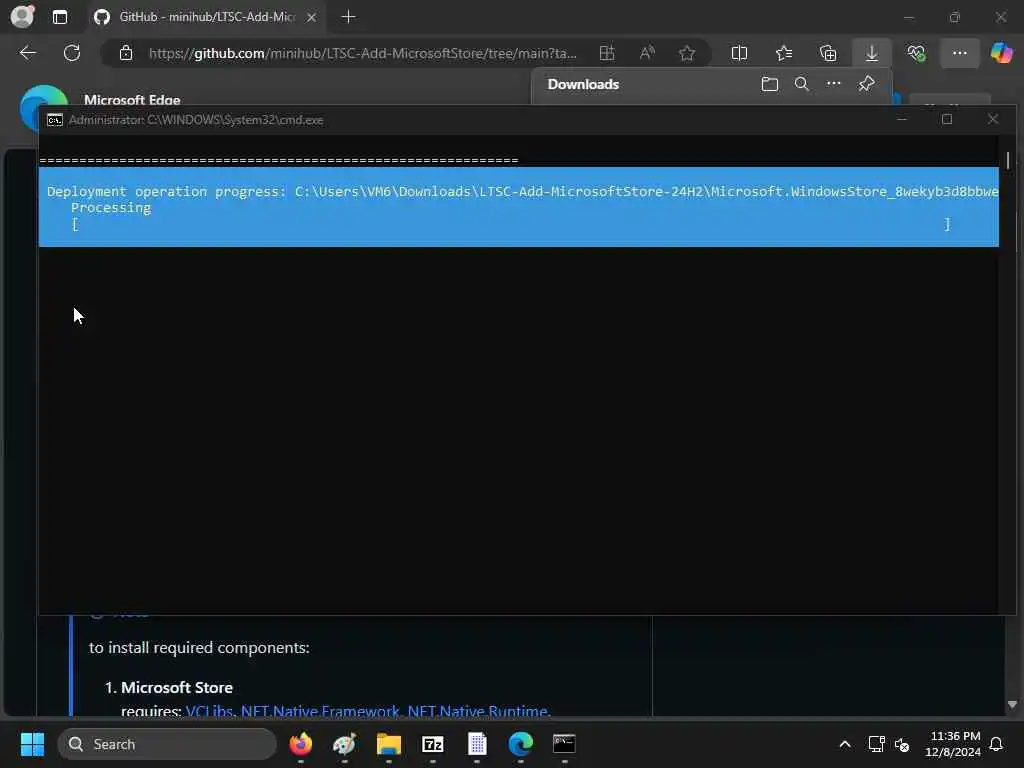1024x768 pixels.
Task: Open downloads folder from Downloads panel
Action: 770,84
